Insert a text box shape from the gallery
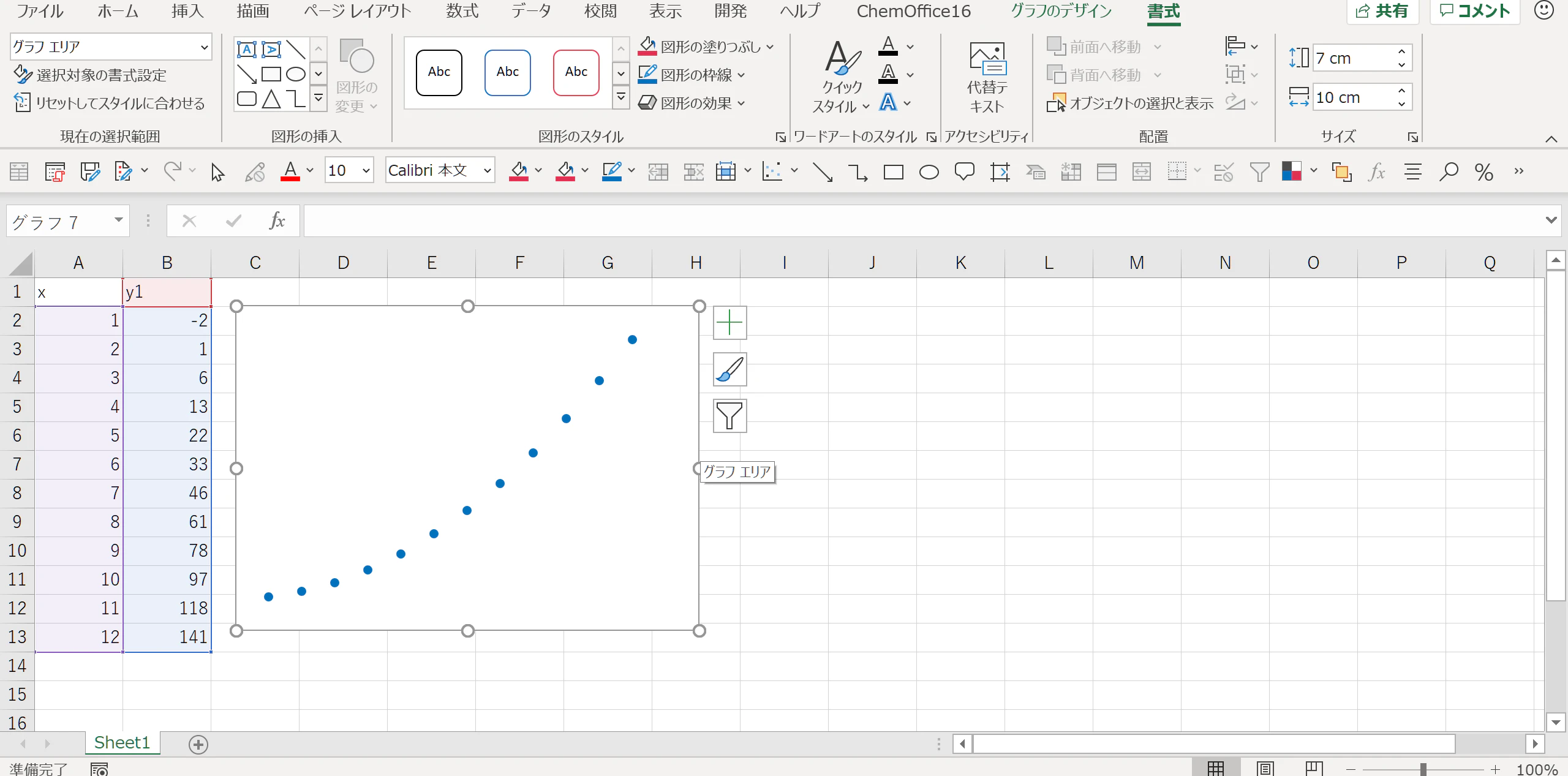 [x=246, y=49]
